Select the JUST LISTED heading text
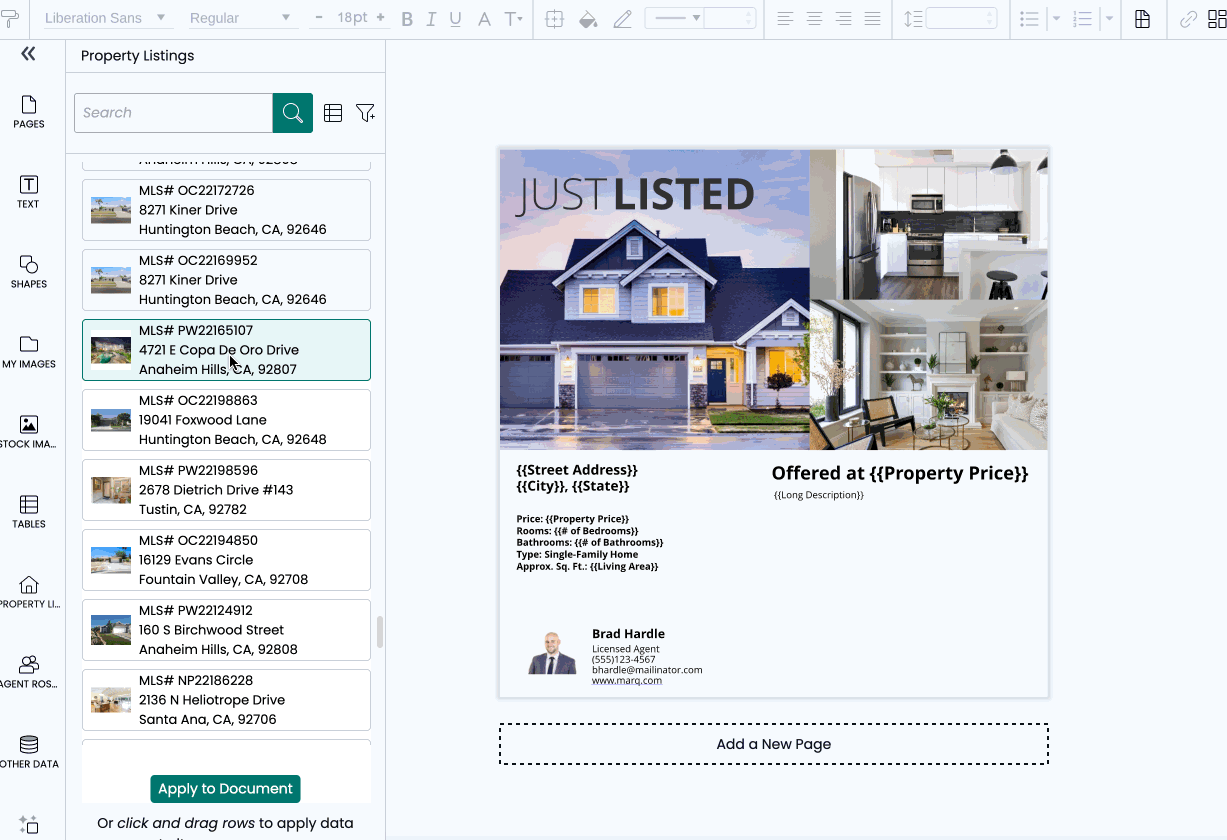 (635, 194)
